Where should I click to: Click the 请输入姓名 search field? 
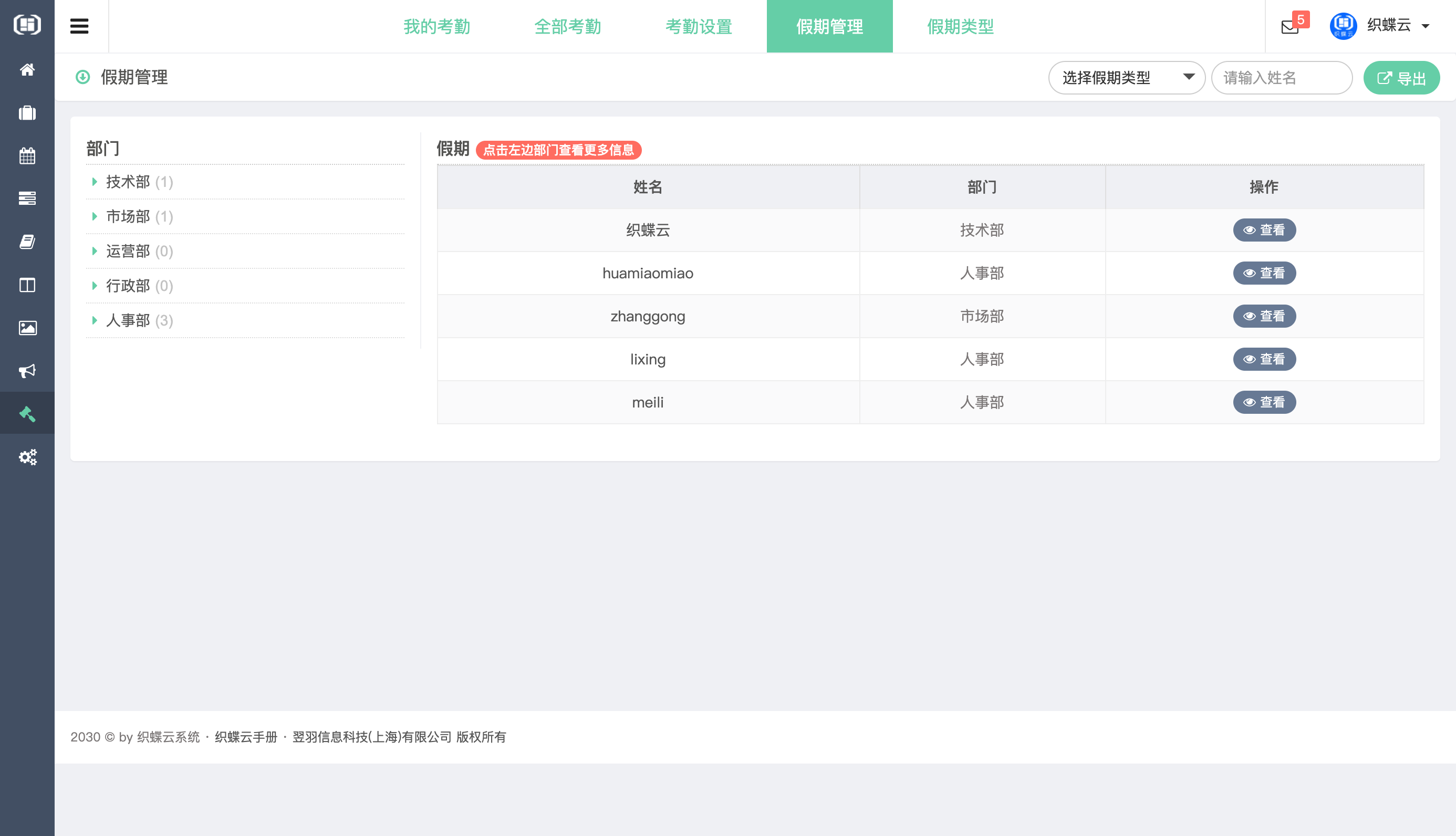pyautogui.click(x=1281, y=78)
